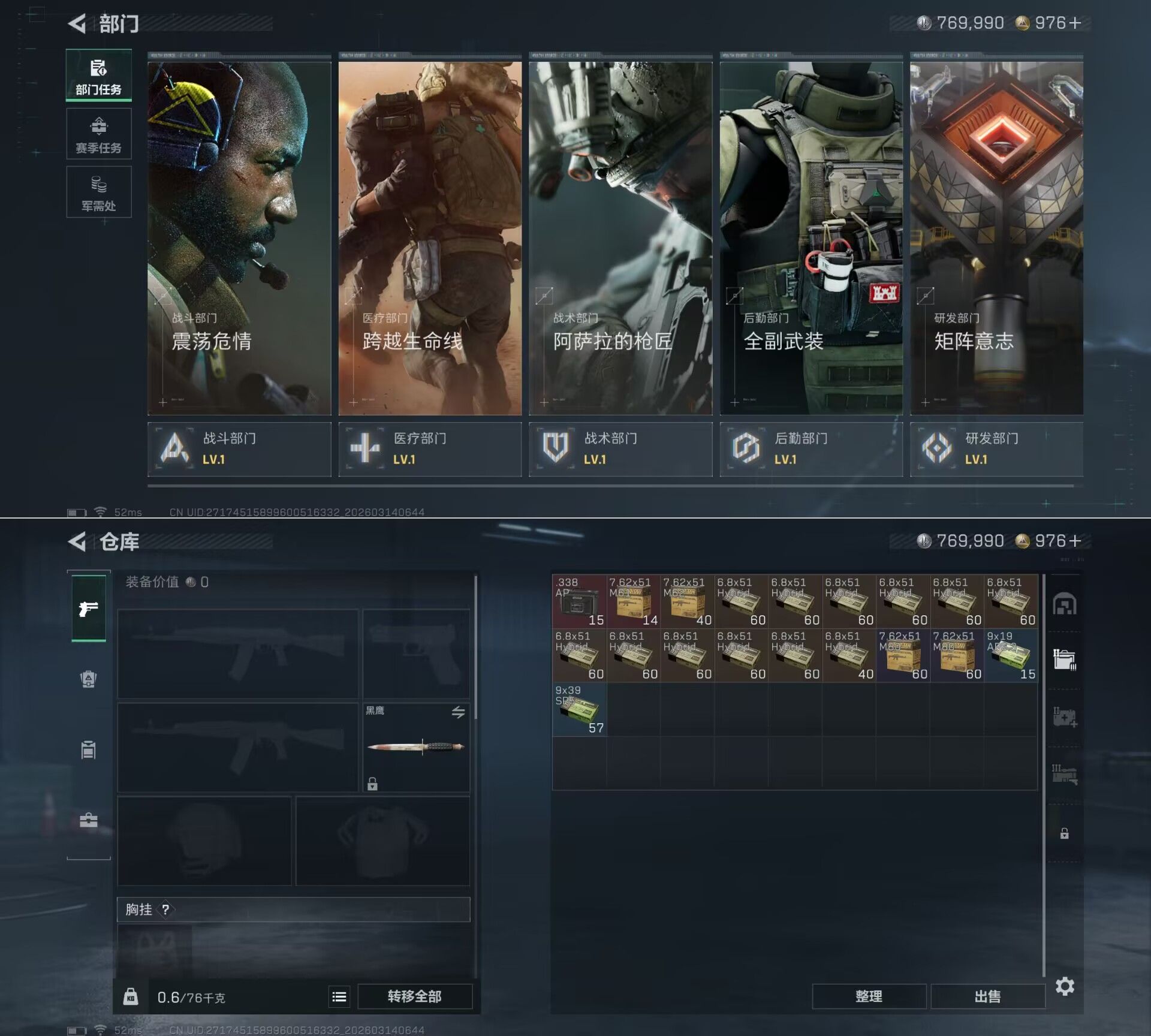Viewport: 1151px width, 1036px height.
Task: Go back from the 部门 screen
Action: [77, 23]
